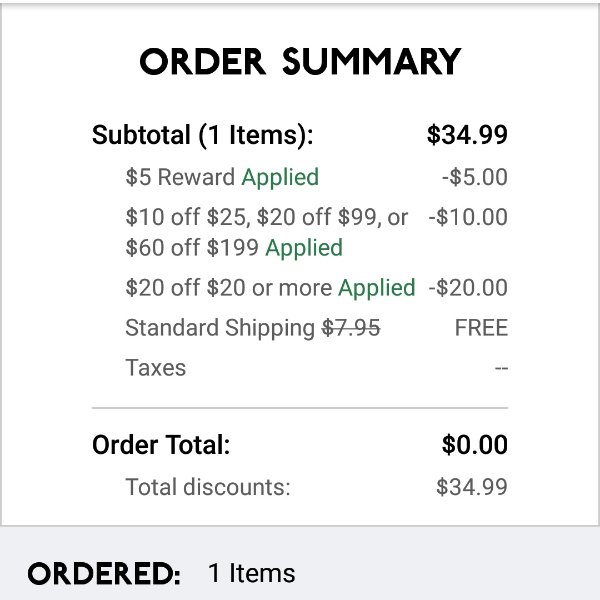Click the Standard Shipping label
Screen dimensions: 600x600
pyautogui.click(x=220, y=328)
